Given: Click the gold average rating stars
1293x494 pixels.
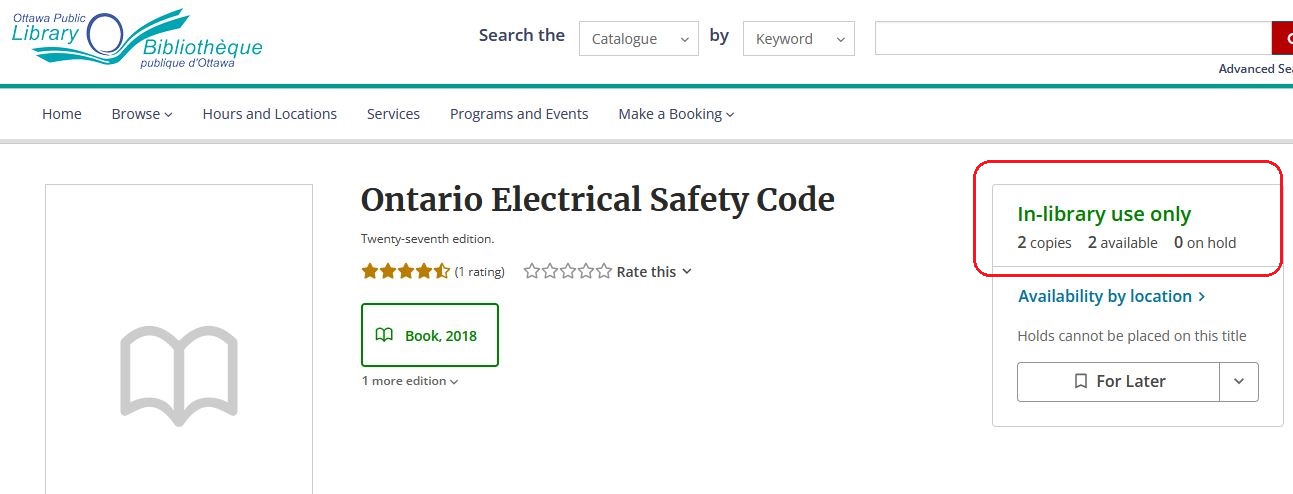Looking at the screenshot, I should pos(406,271).
